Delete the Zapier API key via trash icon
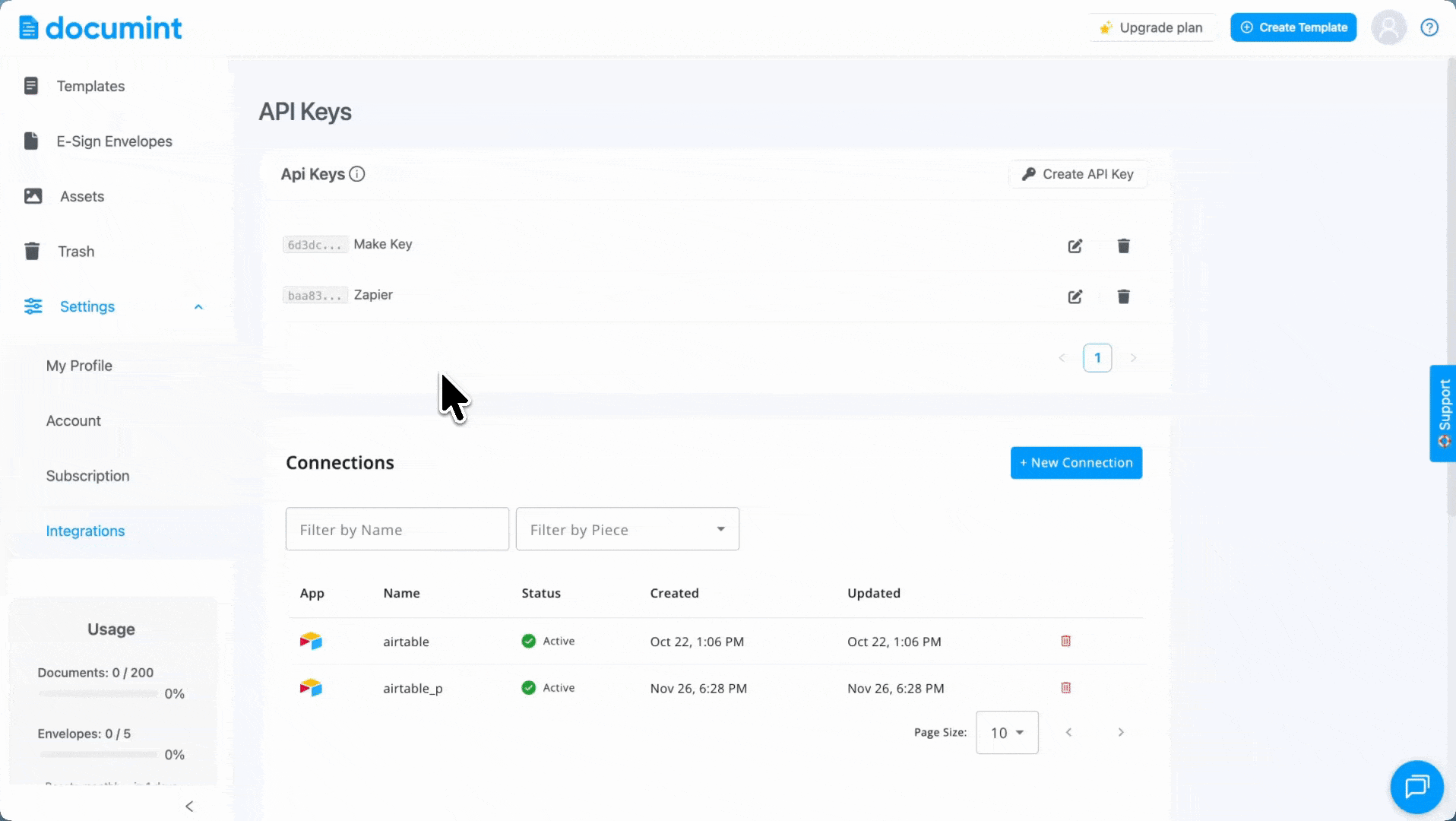Viewport: 1456px width, 821px height. 1123,296
